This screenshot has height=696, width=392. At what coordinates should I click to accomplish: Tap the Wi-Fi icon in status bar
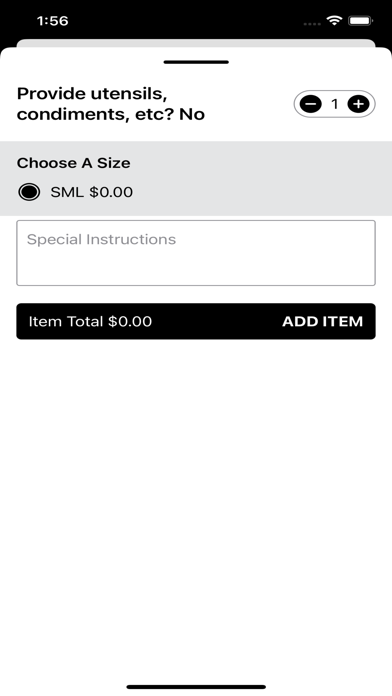(x=334, y=20)
